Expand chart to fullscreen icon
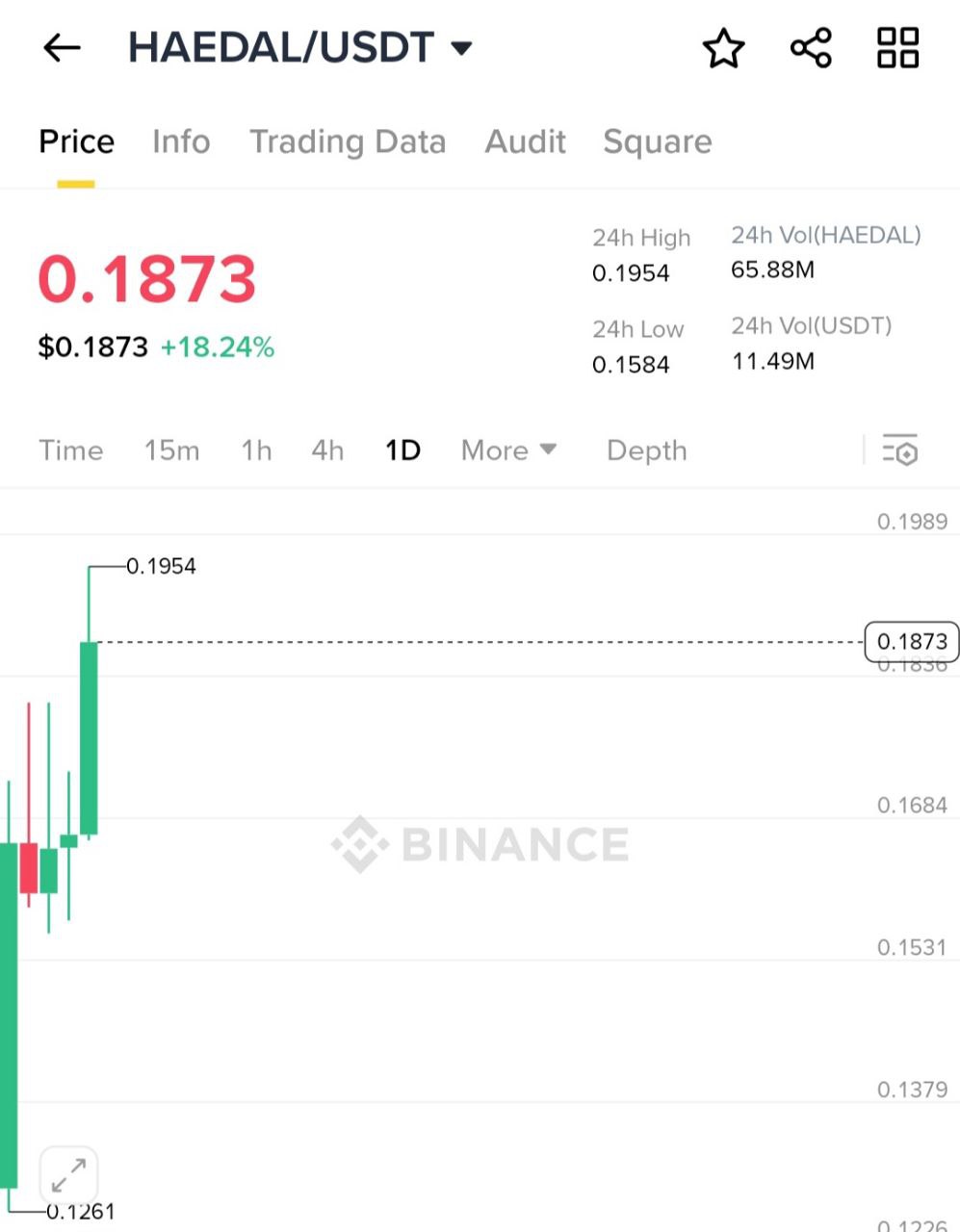Viewport: 960px width, 1232px height. [x=68, y=1174]
